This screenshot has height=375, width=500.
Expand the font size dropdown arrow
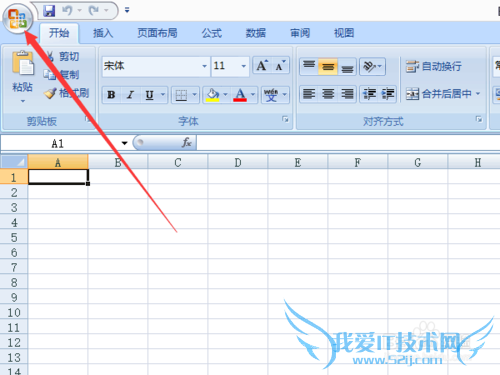244,66
